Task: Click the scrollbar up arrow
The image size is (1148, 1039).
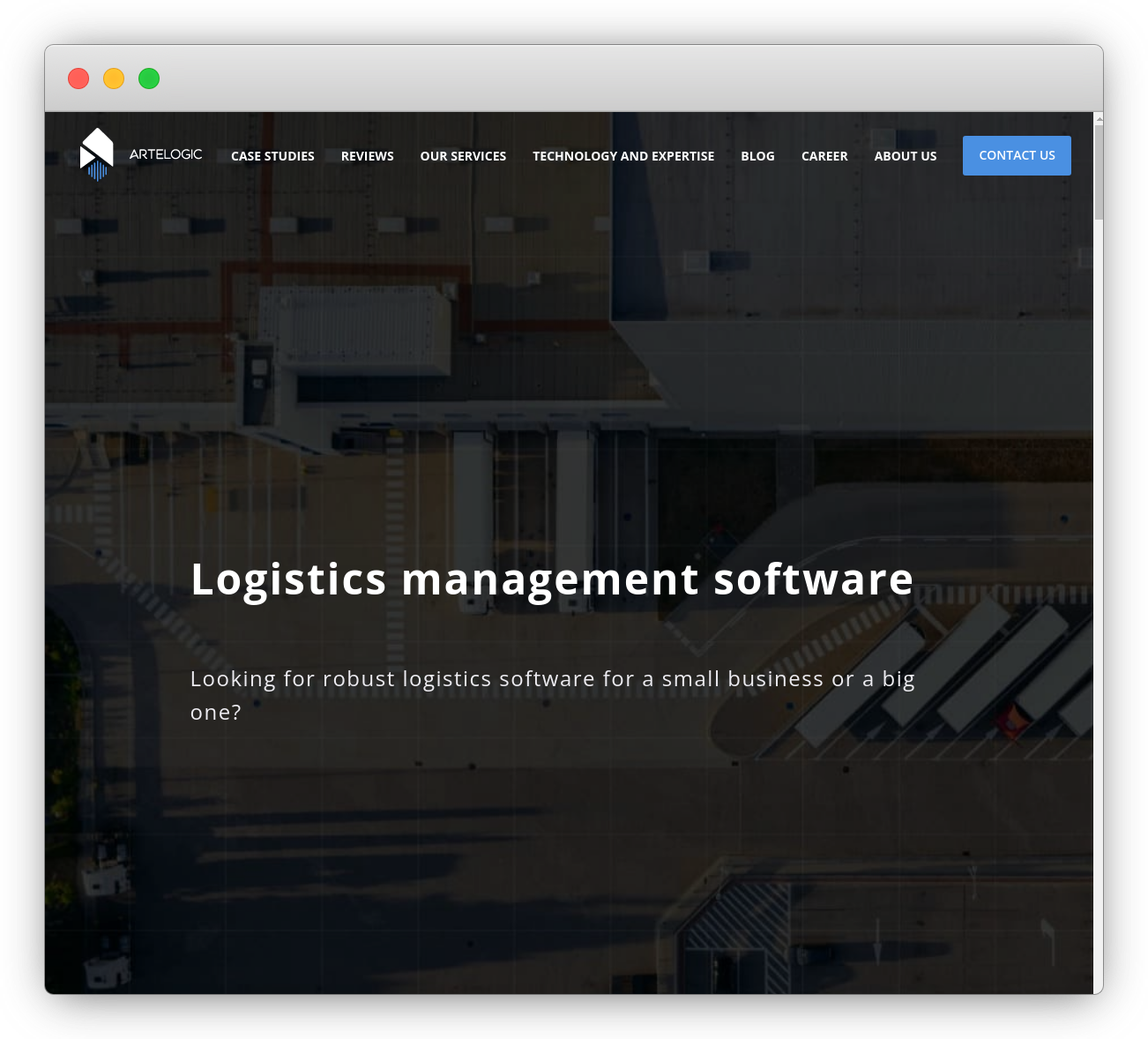Action: pos(1099,117)
